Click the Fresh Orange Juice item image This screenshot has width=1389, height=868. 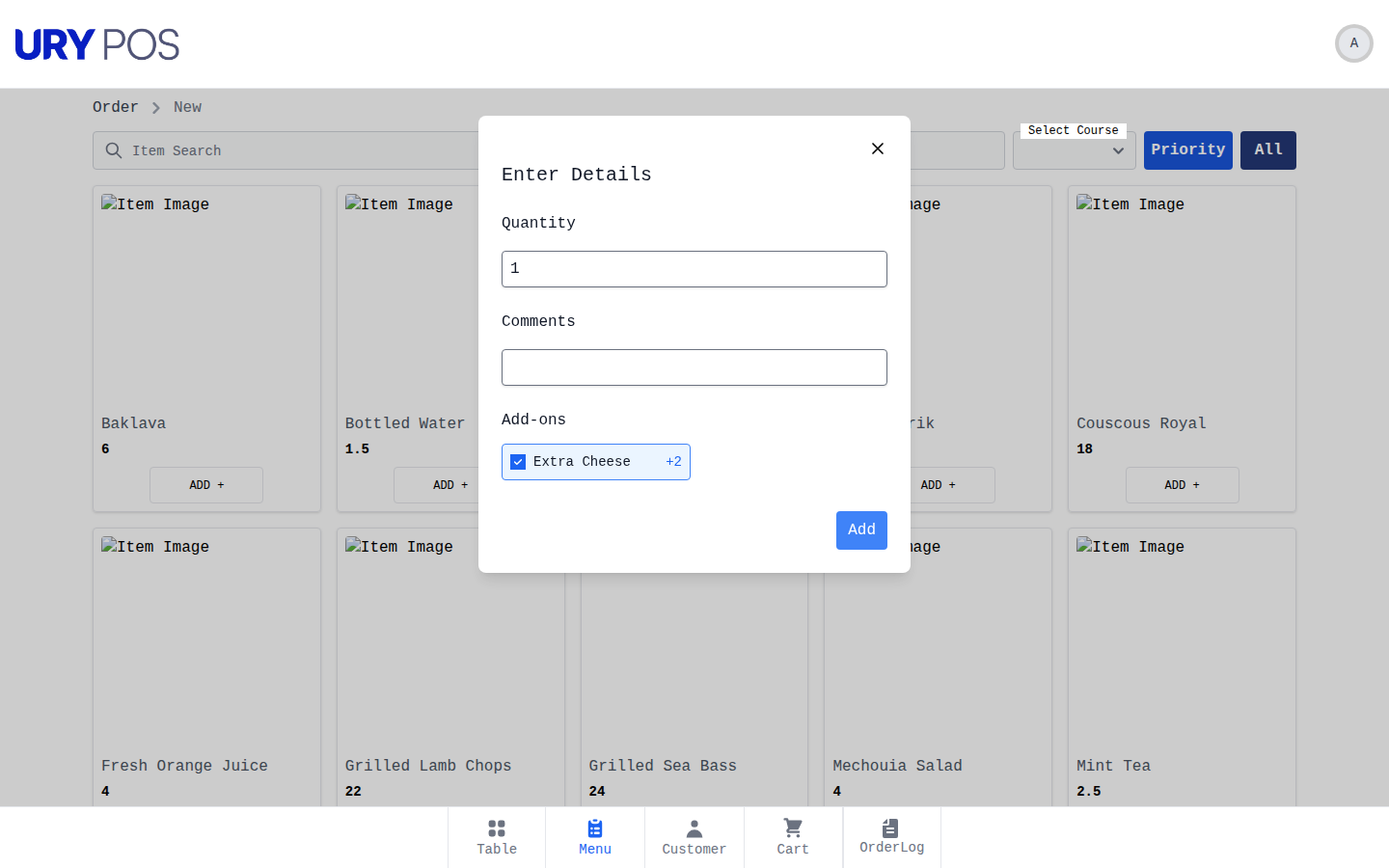[x=155, y=547]
